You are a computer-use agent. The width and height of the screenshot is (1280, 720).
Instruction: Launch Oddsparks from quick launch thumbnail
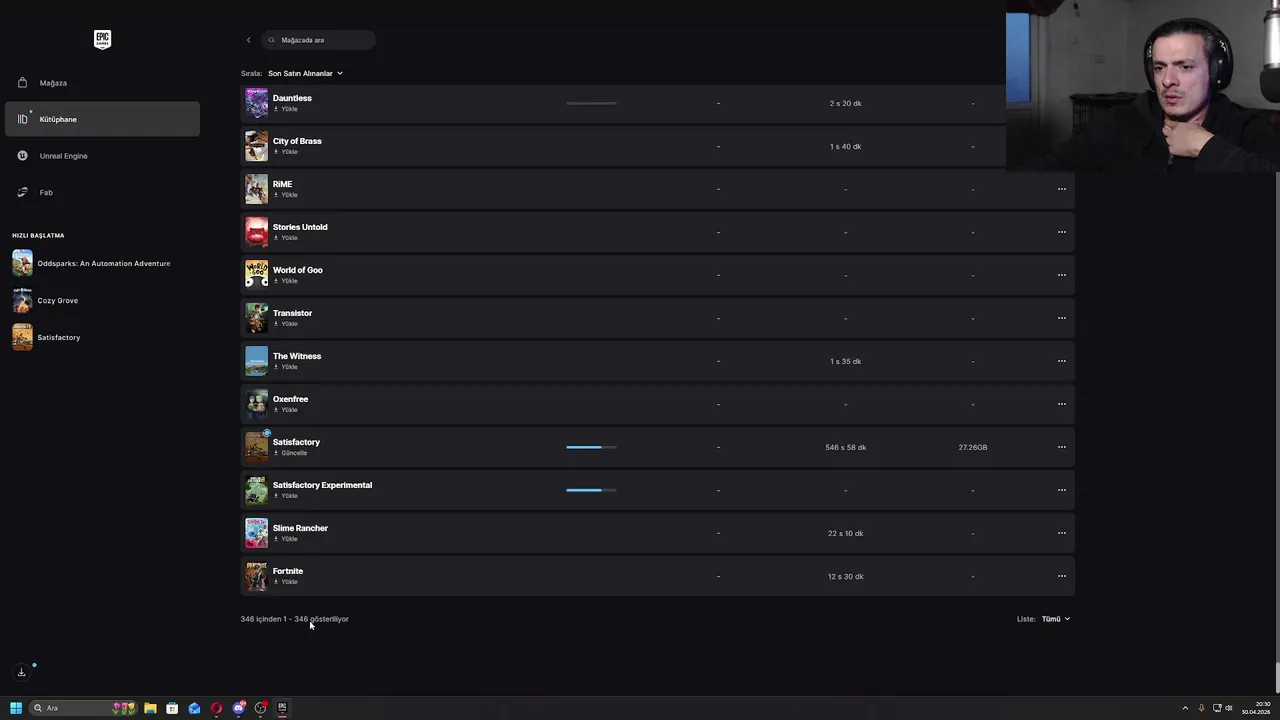[22, 263]
